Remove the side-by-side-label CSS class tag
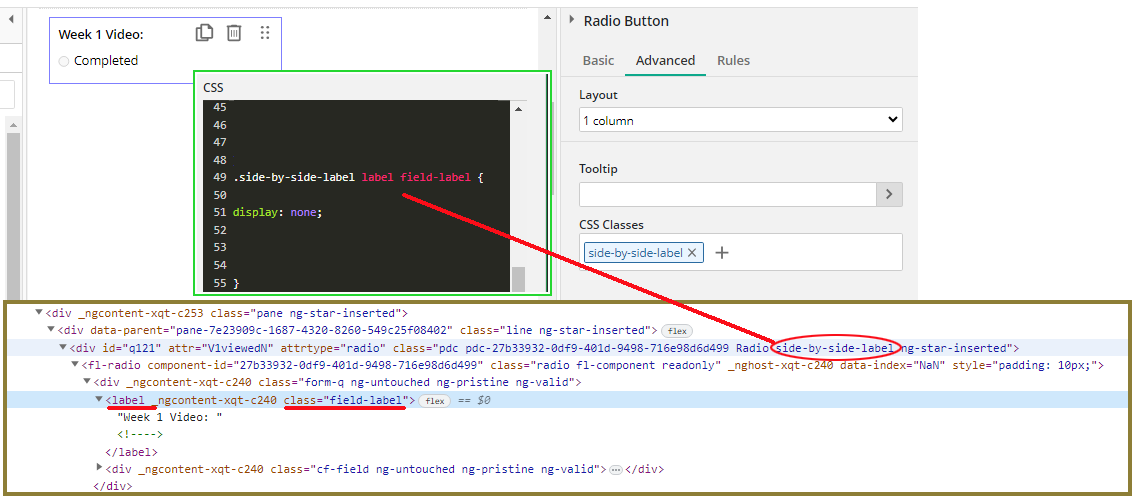Viewport: 1138px width, 500px height. coord(692,253)
